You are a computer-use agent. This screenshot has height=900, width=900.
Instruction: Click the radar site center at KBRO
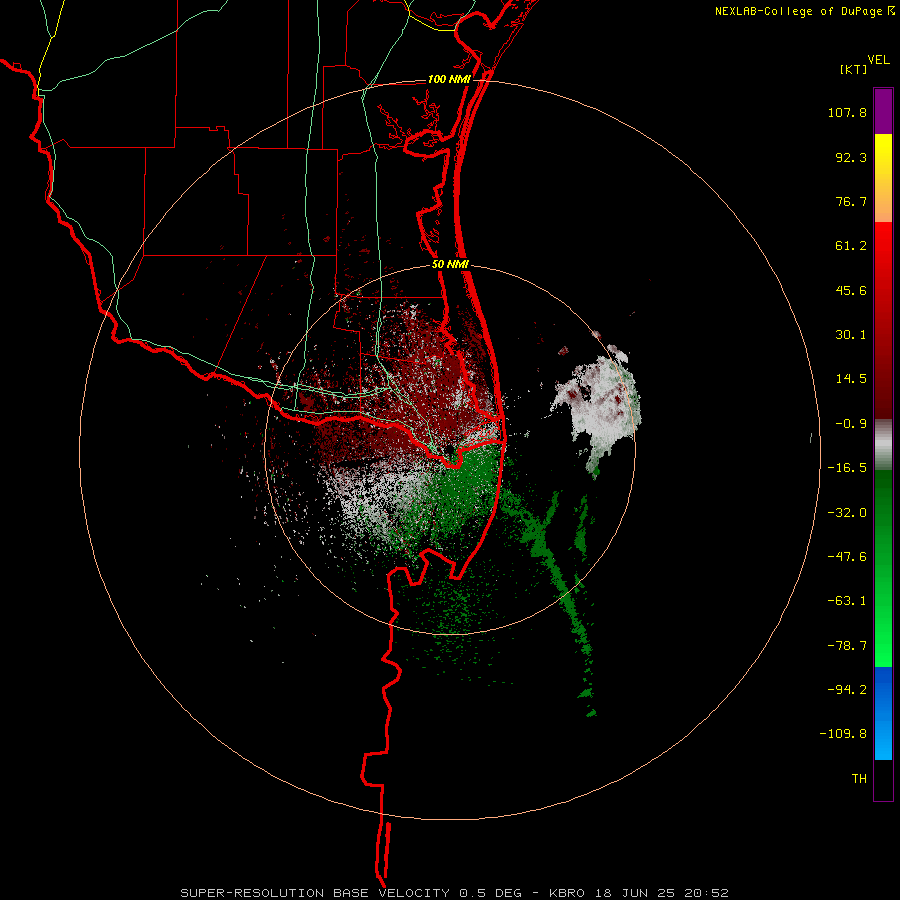click(450, 451)
